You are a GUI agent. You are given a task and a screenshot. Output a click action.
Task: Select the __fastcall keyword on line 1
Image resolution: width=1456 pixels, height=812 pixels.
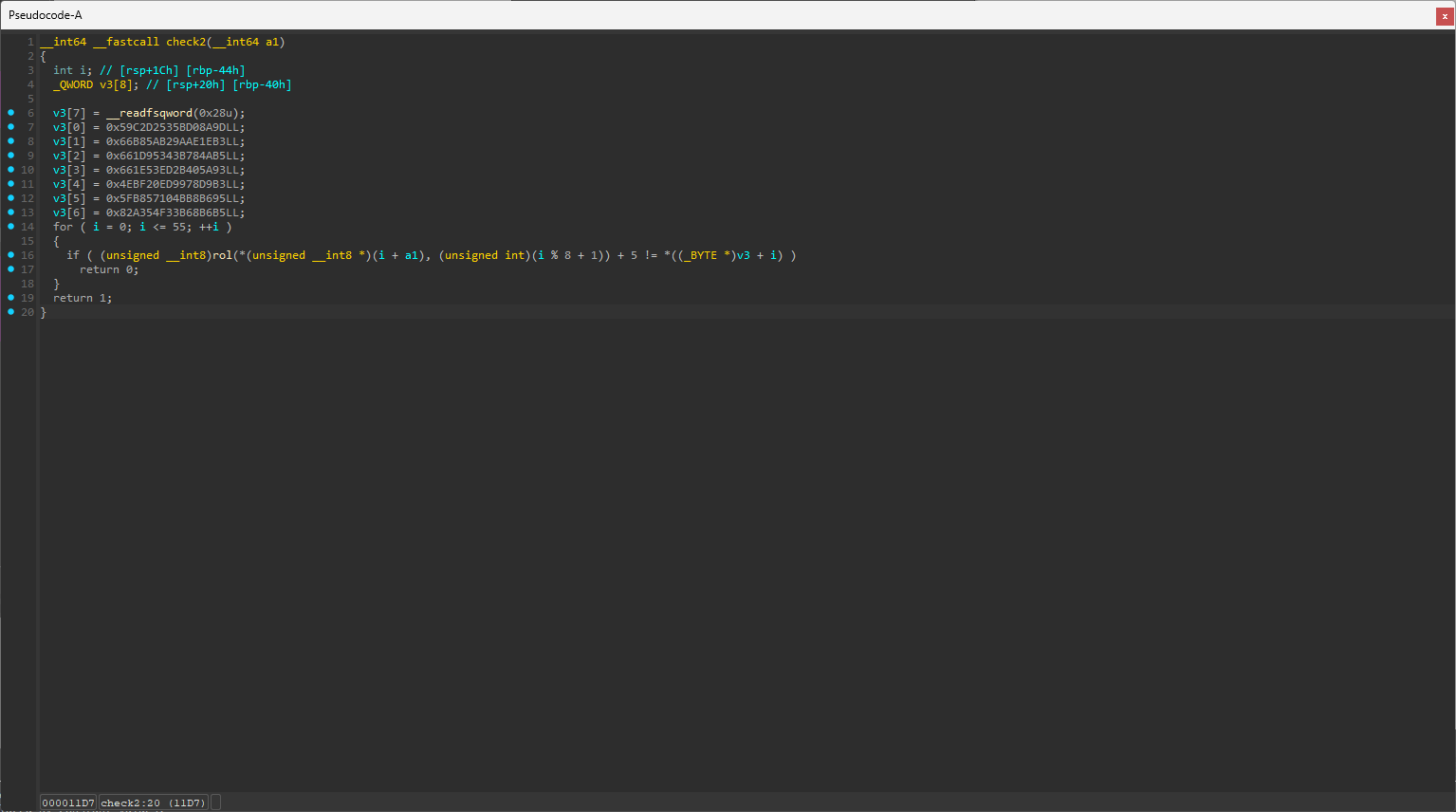[126, 42]
